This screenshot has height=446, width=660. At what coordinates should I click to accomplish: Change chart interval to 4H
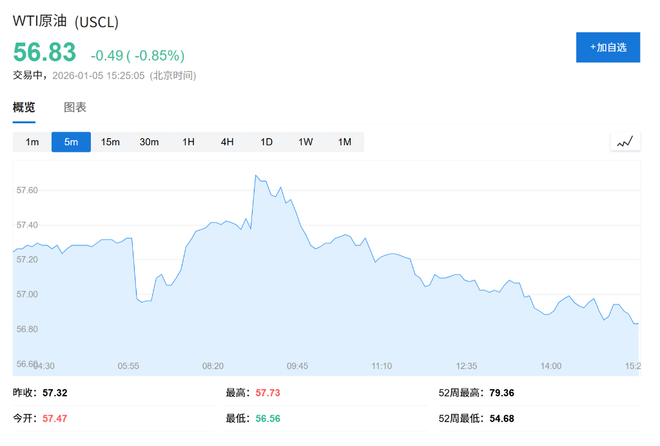(x=227, y=142)
